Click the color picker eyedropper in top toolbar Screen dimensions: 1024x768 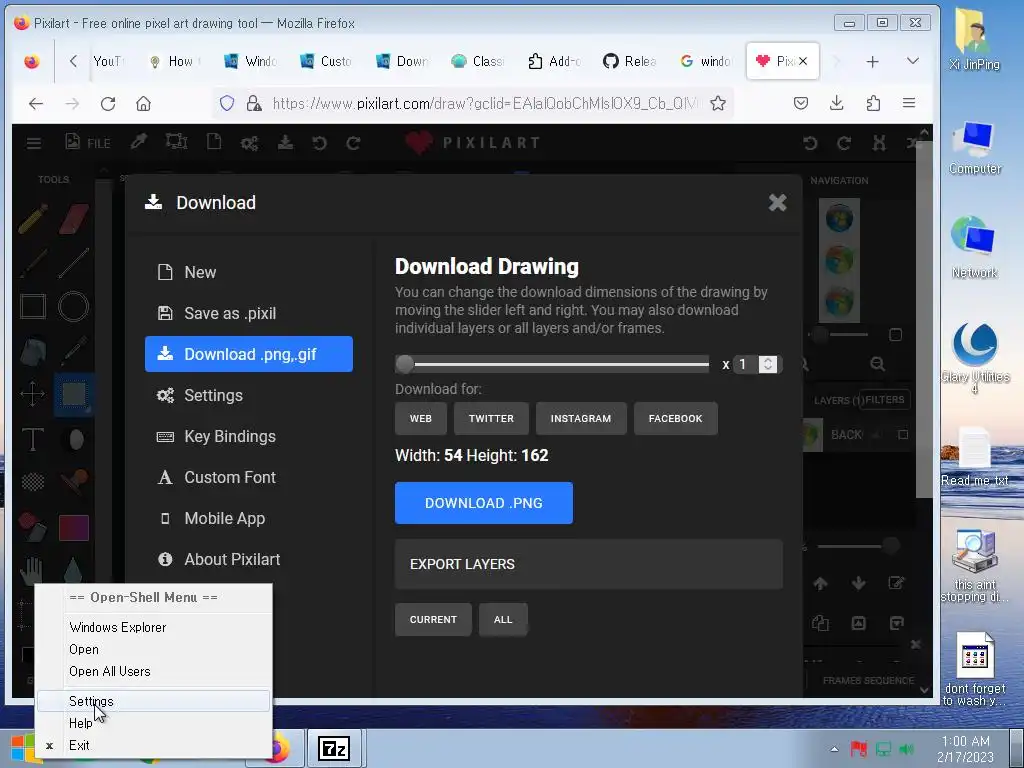[x=138, y=142]
